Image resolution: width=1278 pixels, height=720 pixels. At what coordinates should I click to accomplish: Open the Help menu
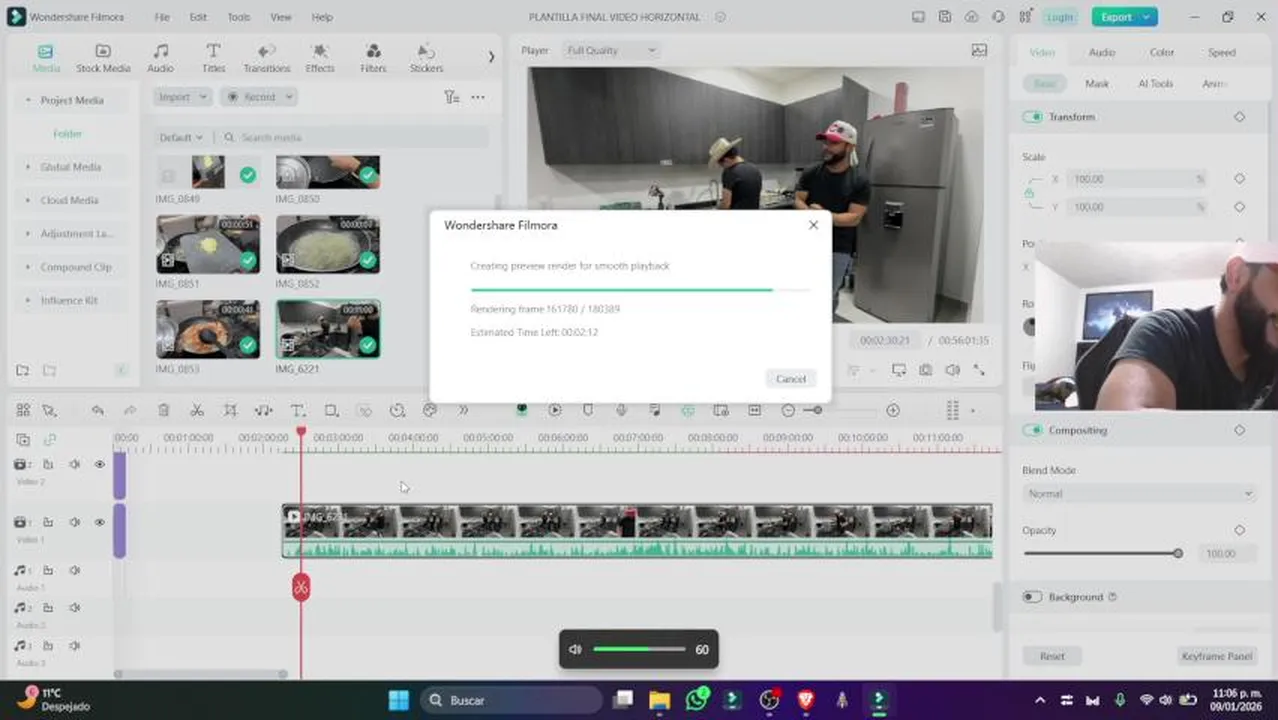[x=322, y=17]
